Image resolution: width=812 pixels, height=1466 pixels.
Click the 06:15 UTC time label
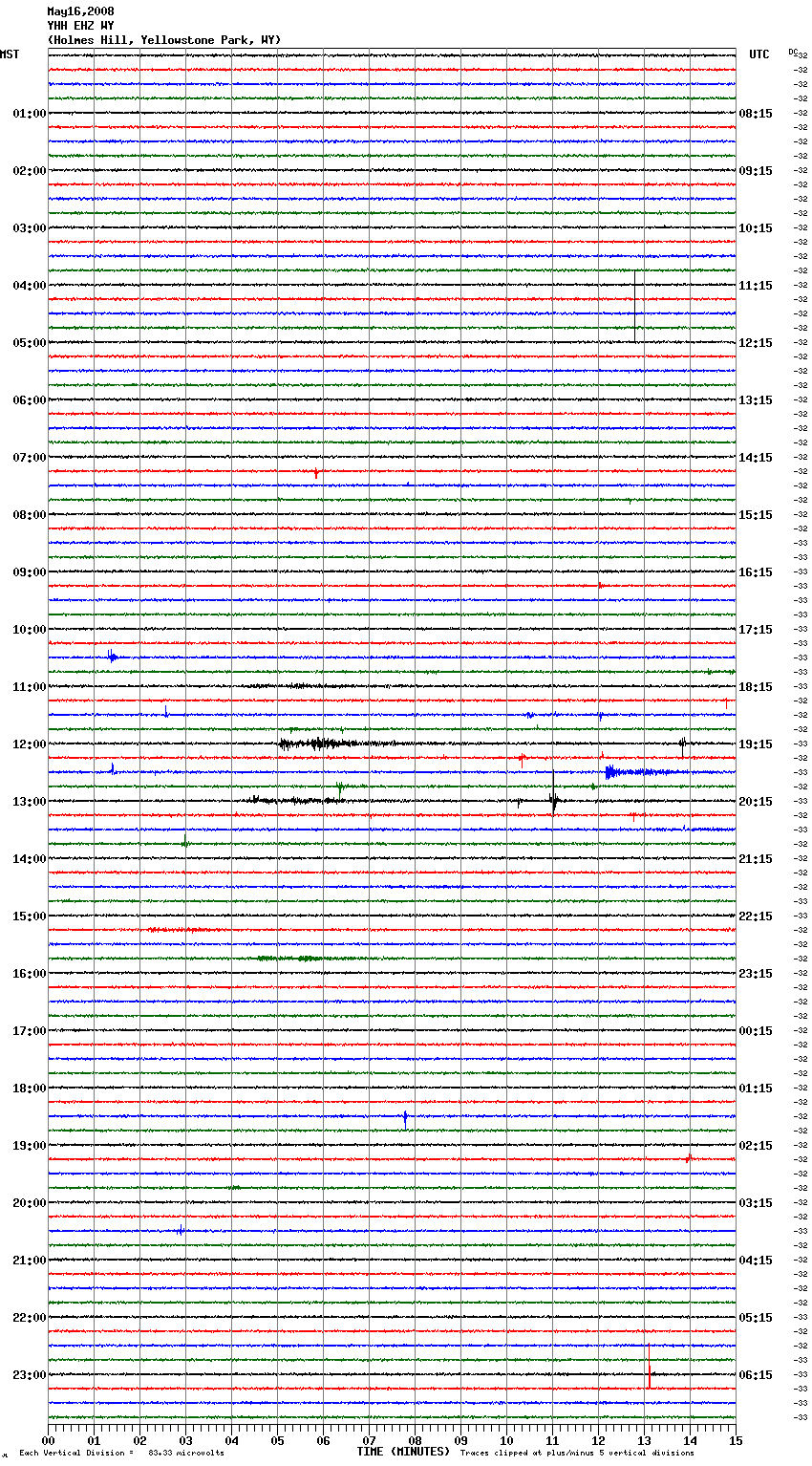(x=756, y=1375)
